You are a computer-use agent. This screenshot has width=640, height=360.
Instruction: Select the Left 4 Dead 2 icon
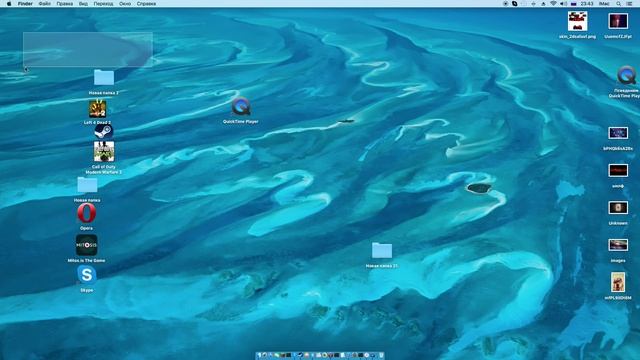pos(98,109)
